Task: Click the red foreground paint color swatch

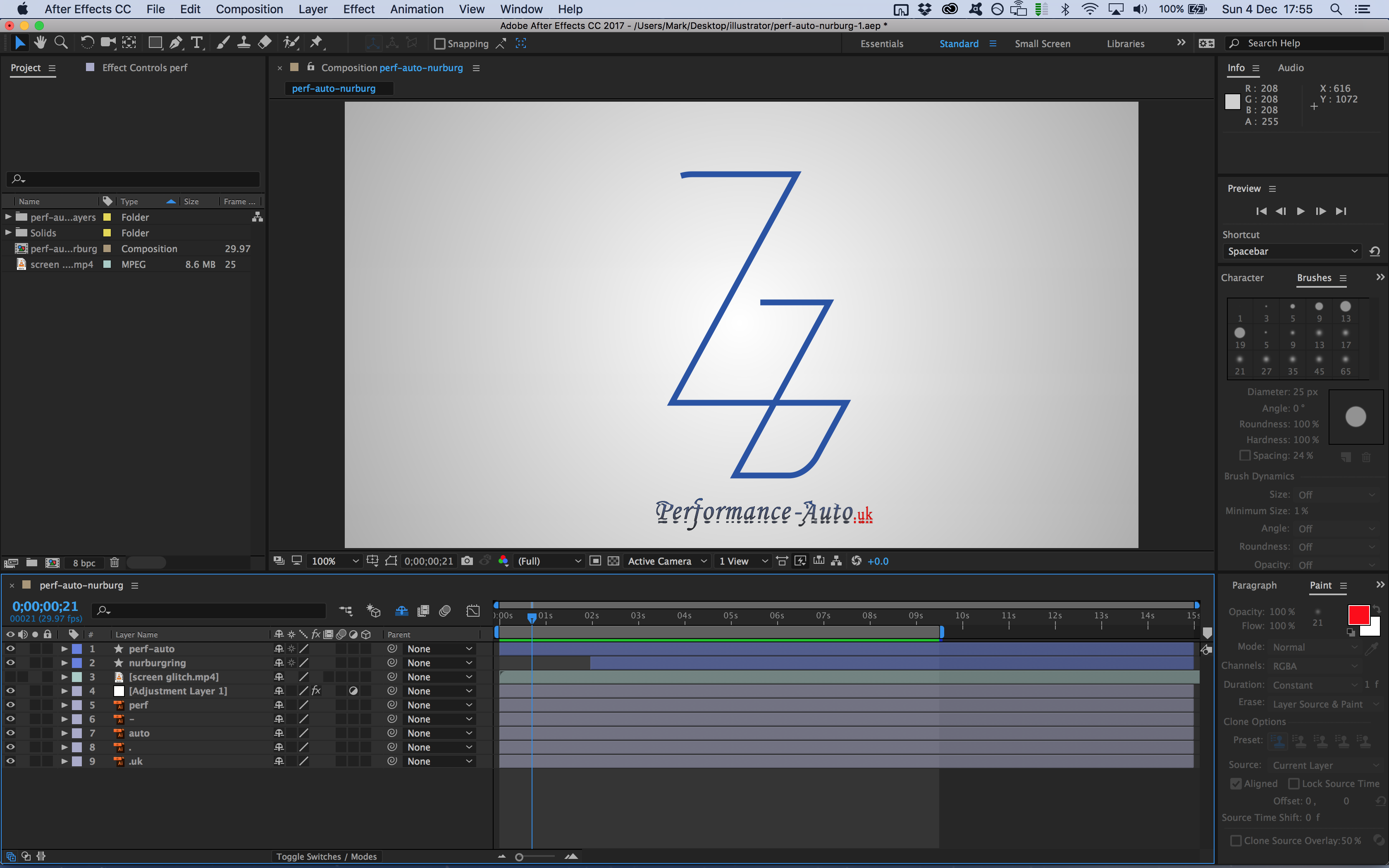Action: (1358, 615)
